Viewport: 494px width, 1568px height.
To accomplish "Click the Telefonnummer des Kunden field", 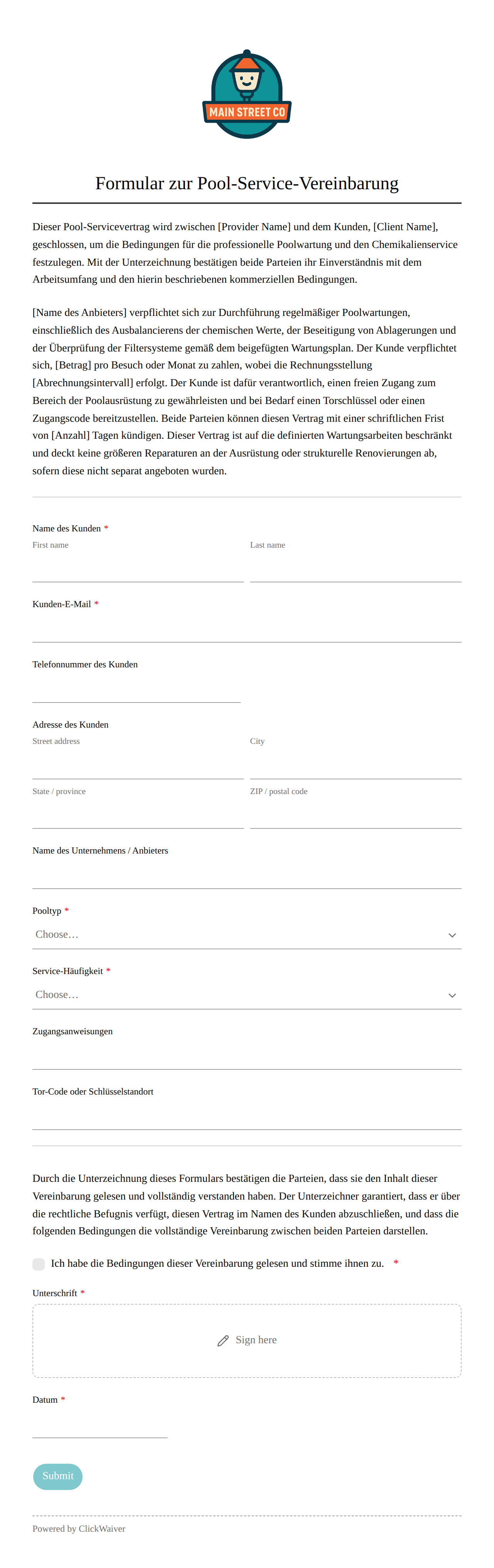I will [x=137, y=689].
